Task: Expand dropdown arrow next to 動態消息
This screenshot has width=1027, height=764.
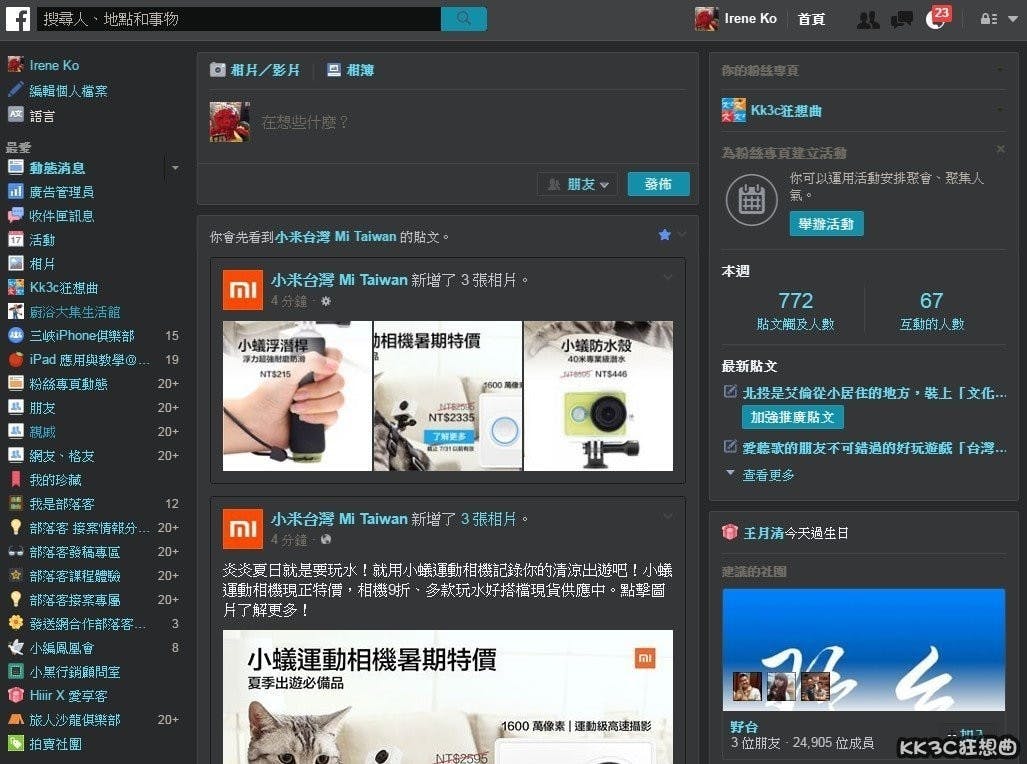Action: [x=175, y=168]
